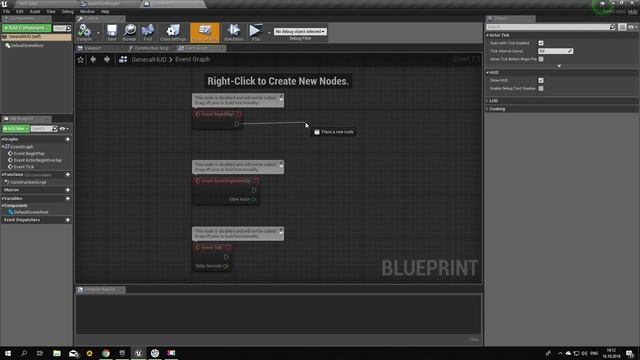Open the Play options dropdown arrow

[x=269, y=33]
